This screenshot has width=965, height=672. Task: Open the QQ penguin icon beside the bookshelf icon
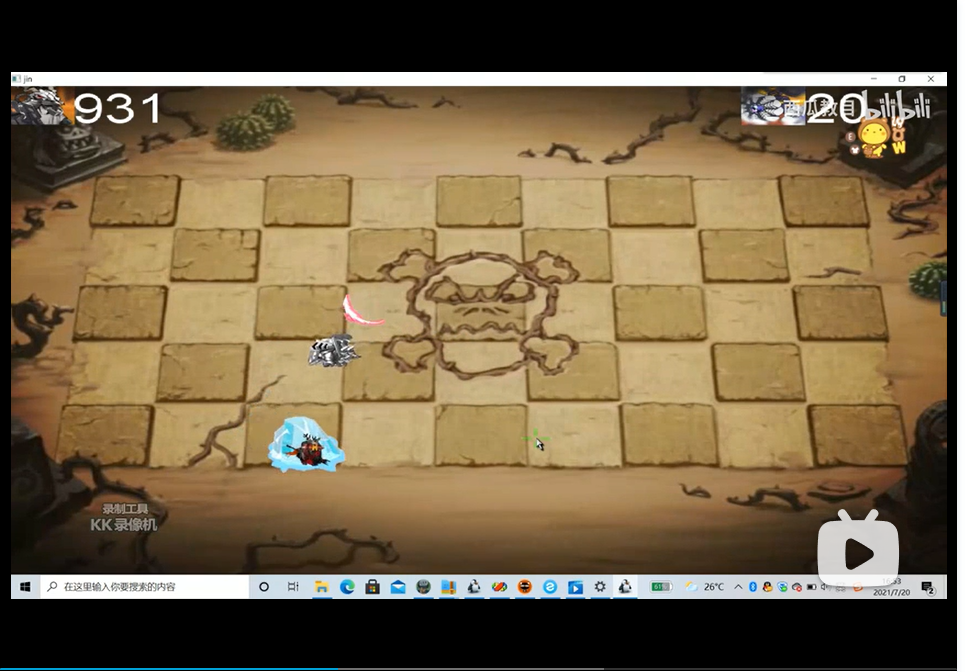474,587
